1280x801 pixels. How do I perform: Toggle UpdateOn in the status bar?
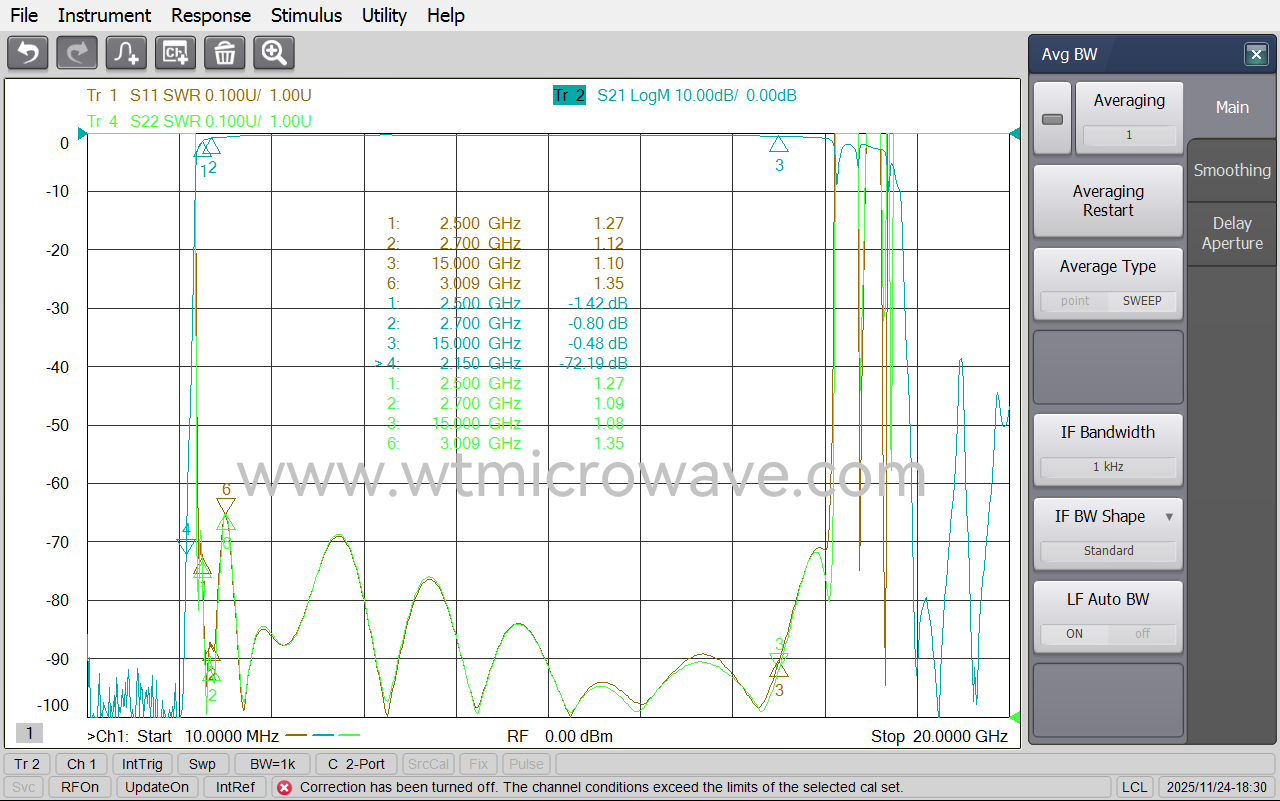tap(157, 787)
